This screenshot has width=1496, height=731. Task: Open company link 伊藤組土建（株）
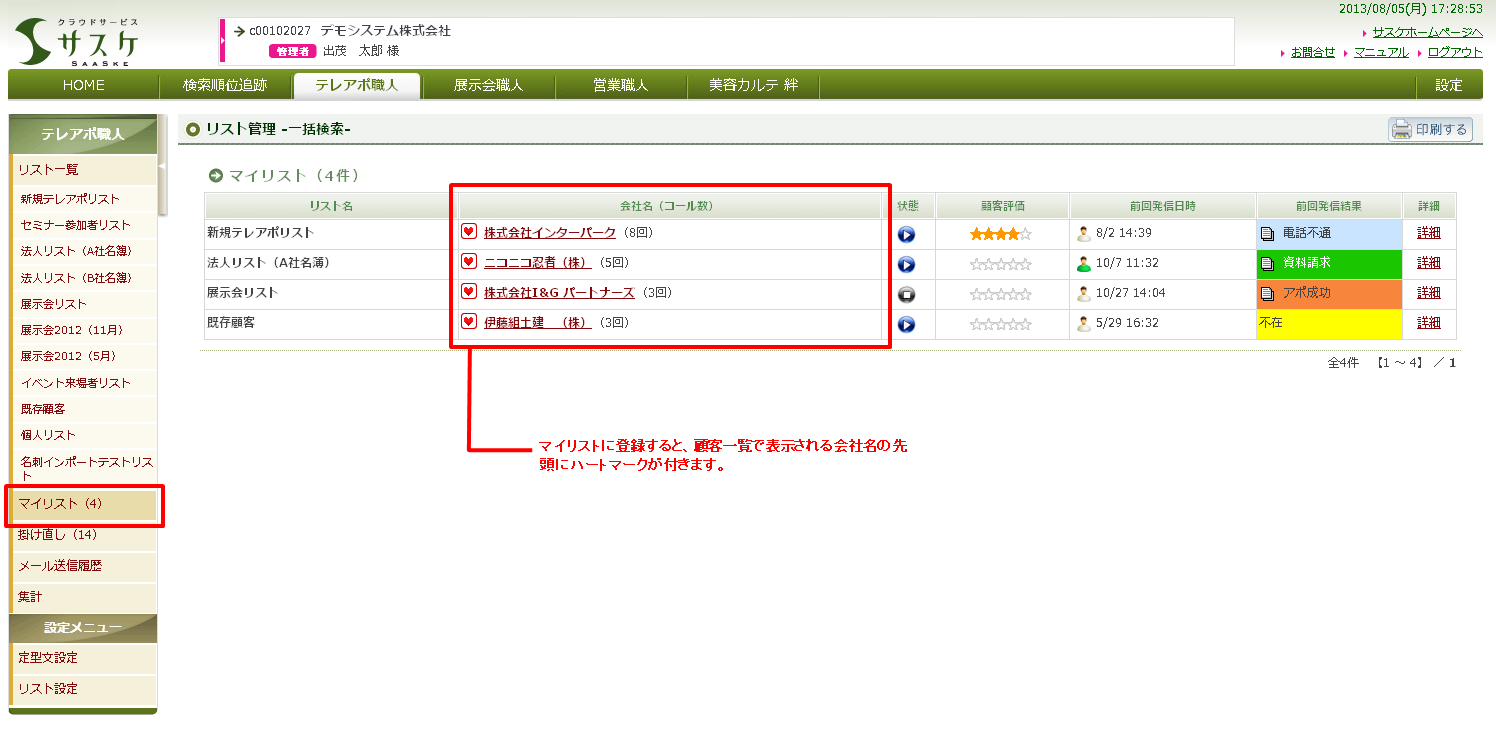[538, 323]
